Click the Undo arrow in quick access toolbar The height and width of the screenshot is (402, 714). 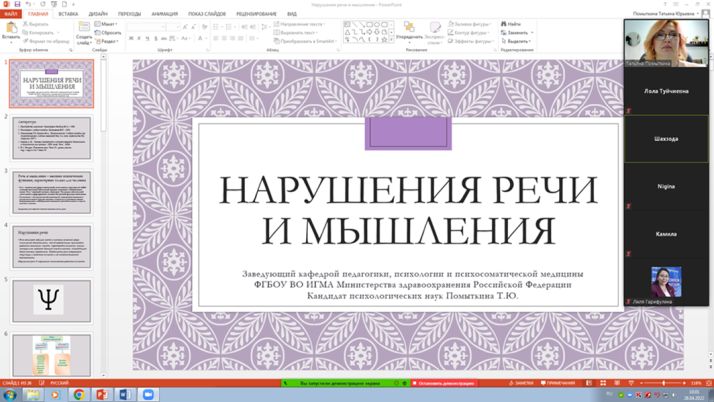28,4
